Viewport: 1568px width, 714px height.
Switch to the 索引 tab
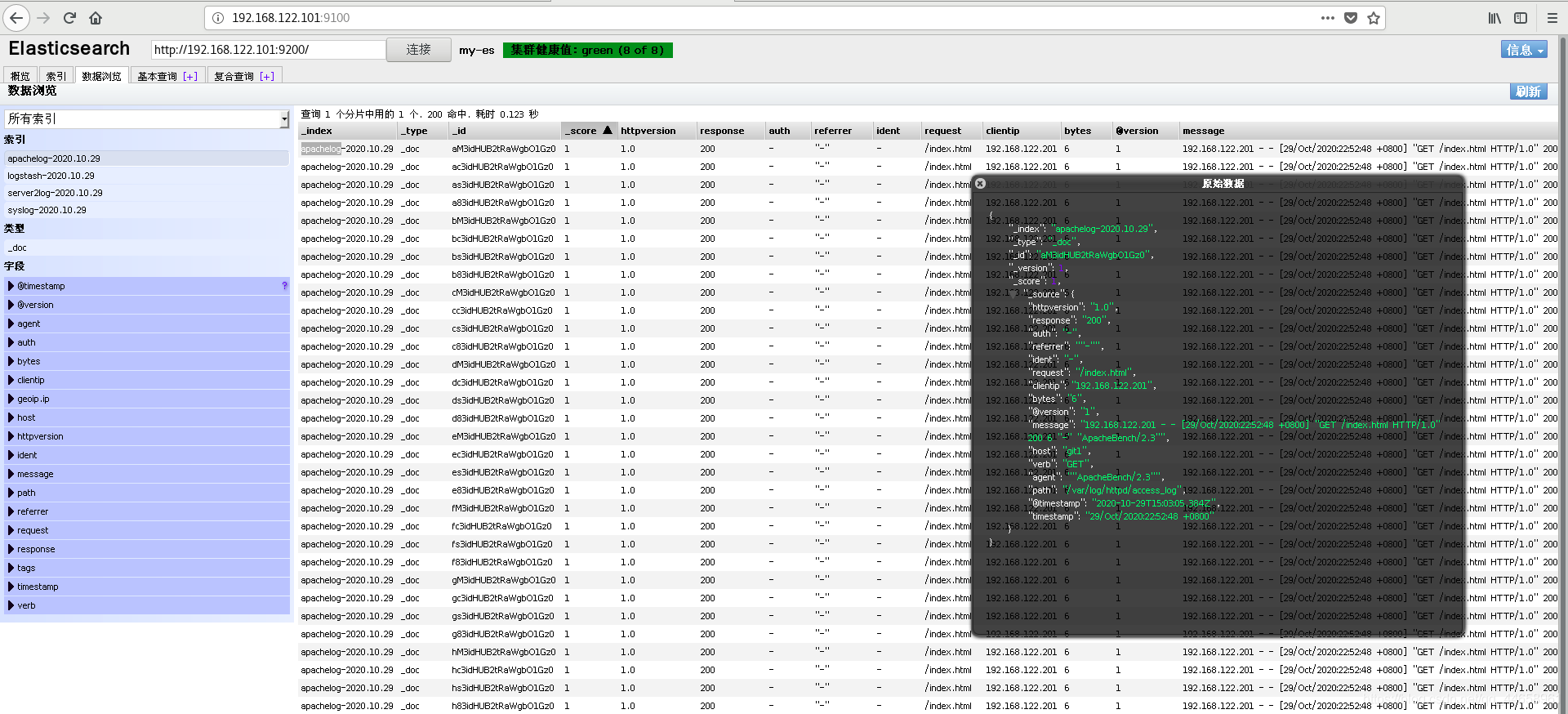click(56, 76)
